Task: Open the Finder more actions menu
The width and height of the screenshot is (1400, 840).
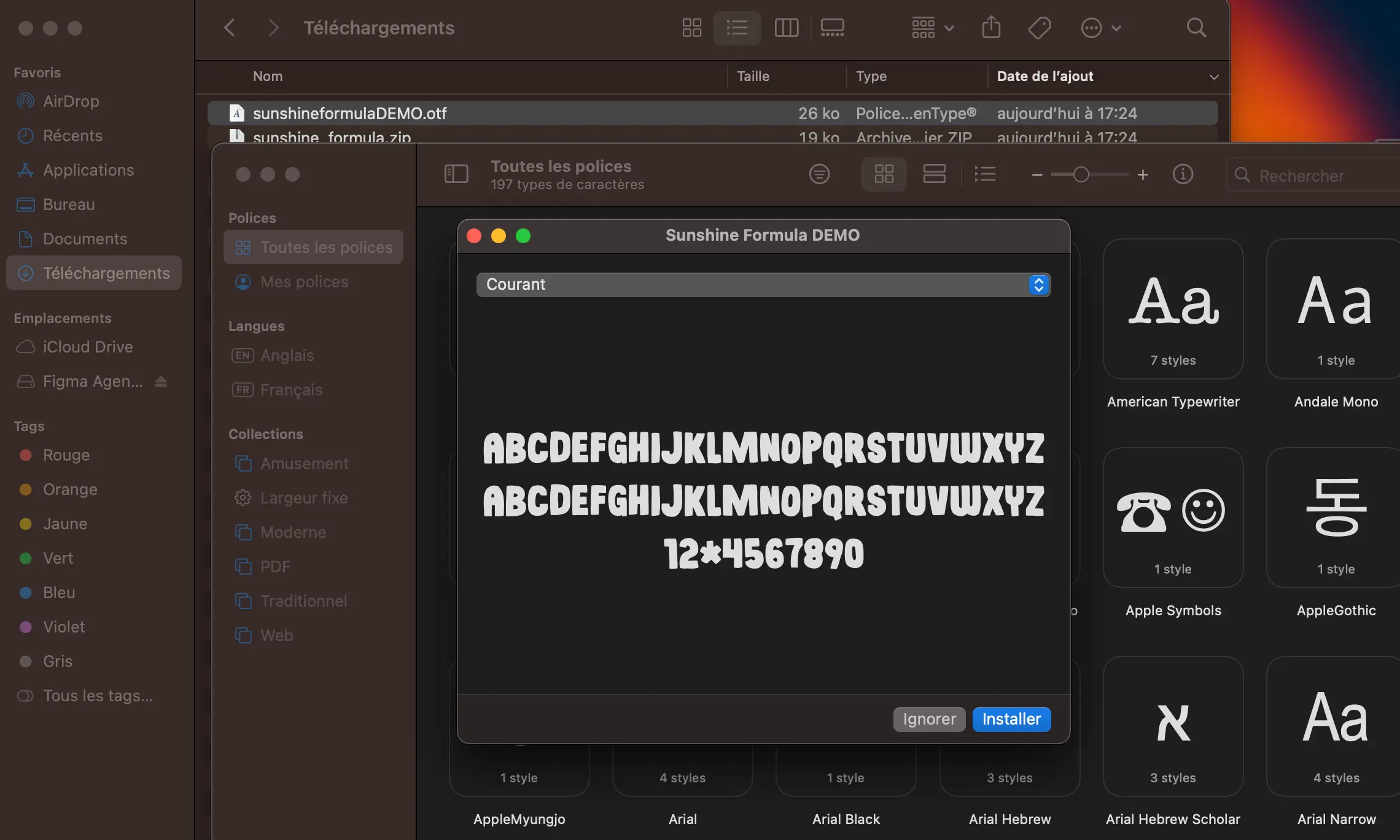Action: click(x=1101, y=28)
